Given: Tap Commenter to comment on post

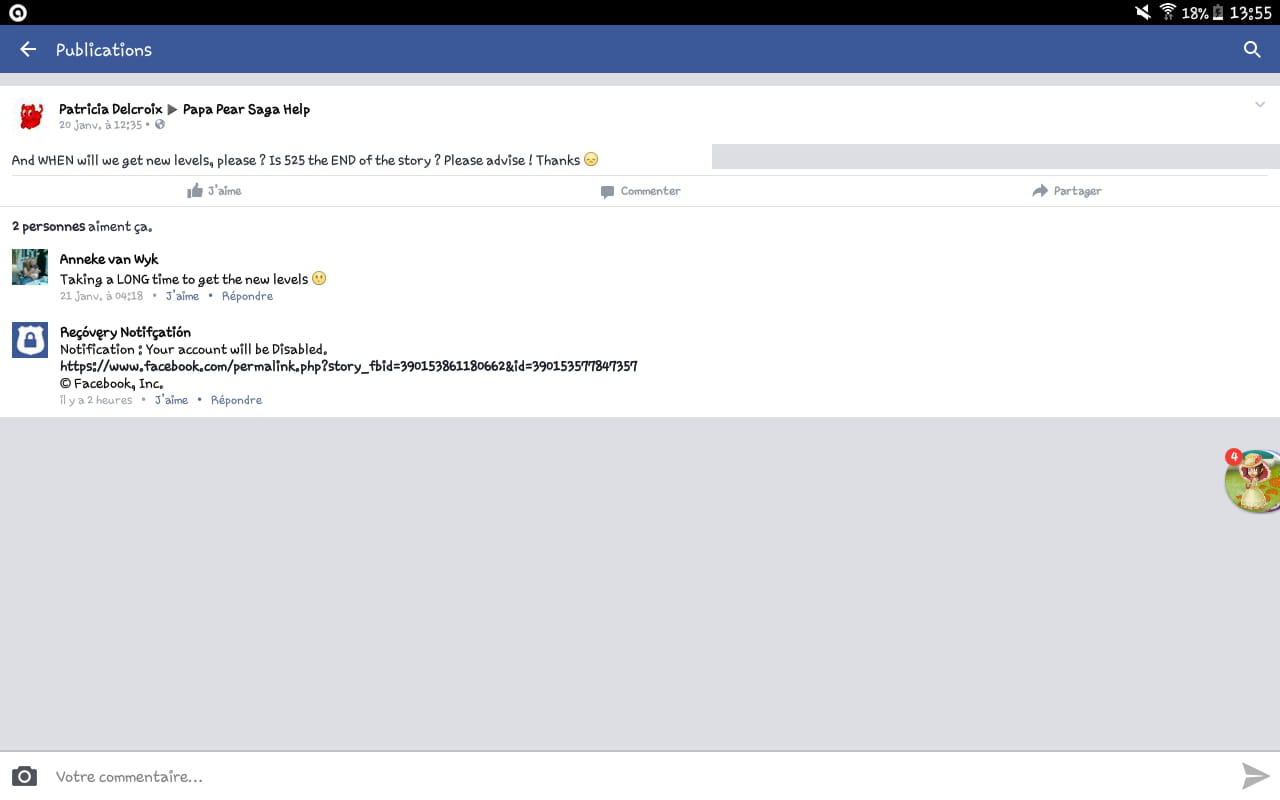Looking at the screenshot, I should (x=640, y=190).
